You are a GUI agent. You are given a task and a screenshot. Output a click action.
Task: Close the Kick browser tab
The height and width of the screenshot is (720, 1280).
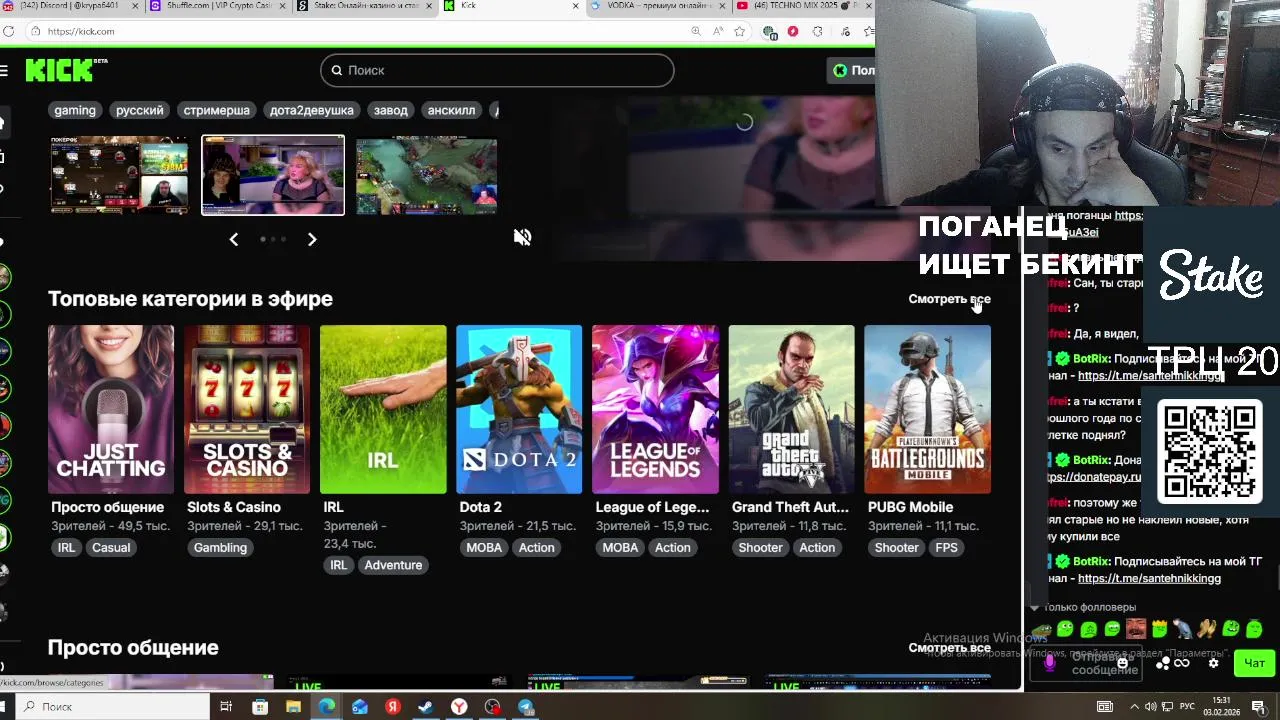tap(575, 6)
